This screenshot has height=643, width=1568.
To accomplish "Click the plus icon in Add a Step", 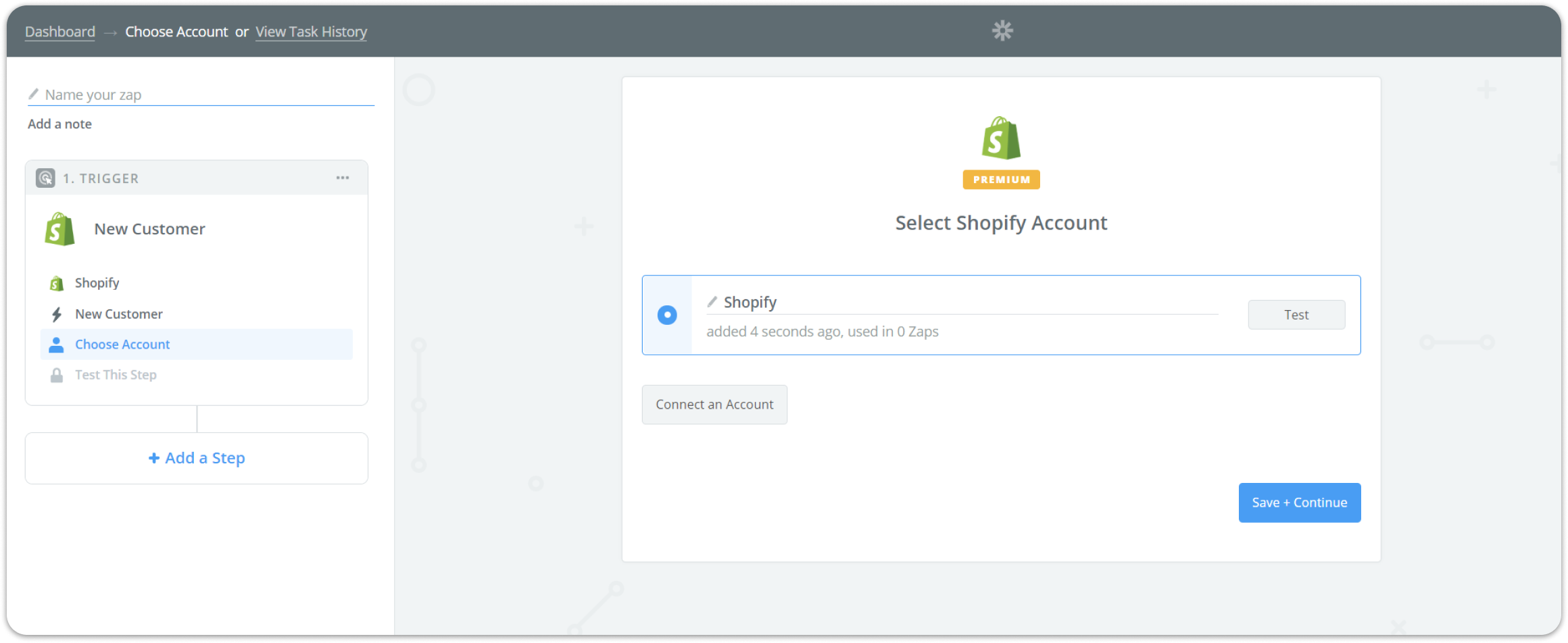I will (x=154, y=458).
